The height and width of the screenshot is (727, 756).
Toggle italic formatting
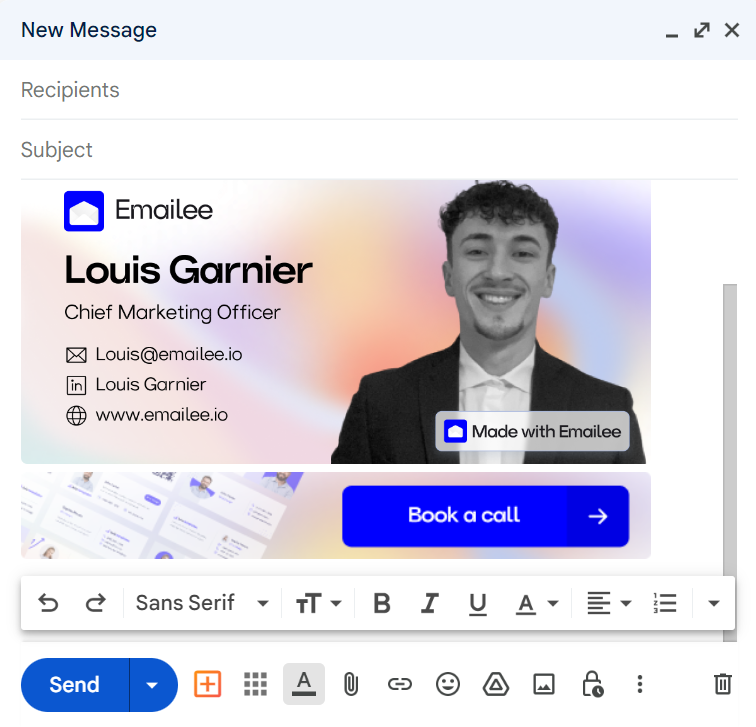(x=430, y=603)
